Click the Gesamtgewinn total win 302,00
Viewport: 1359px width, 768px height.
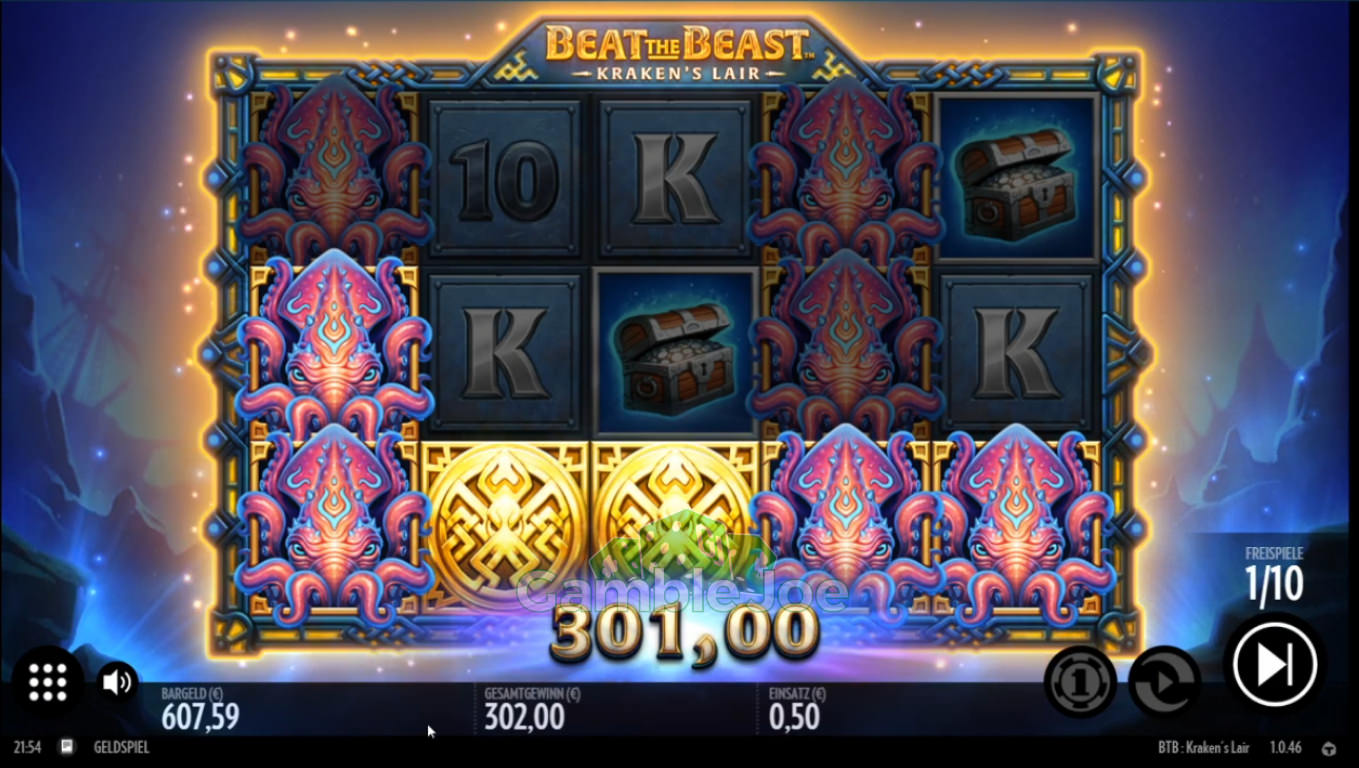[524, 717]
